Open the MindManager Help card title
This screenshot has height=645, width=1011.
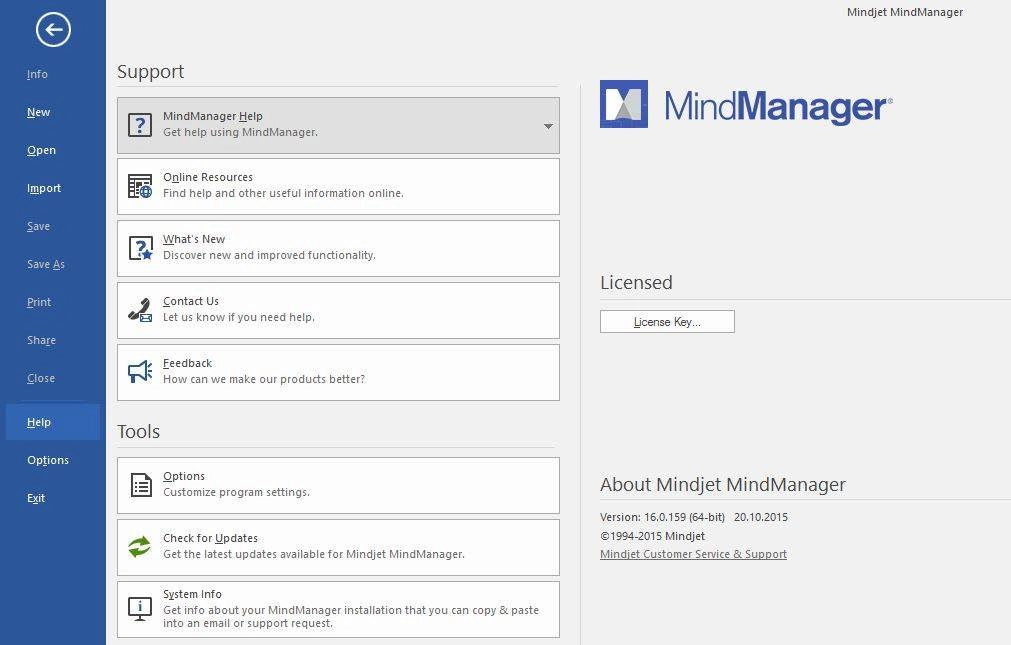pos(213,116)
